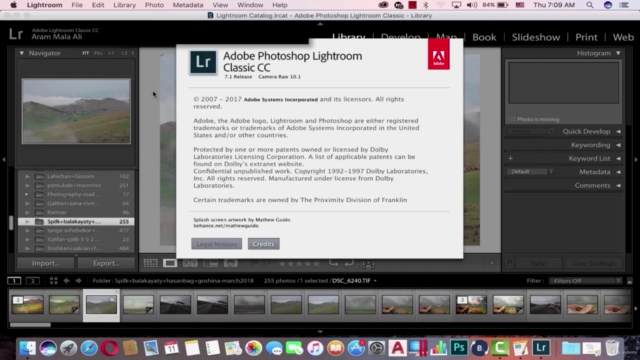Go forward with the right arrow in filmstrip bar
The width and height of the screenshot is (640, 360).
point(78,281)
